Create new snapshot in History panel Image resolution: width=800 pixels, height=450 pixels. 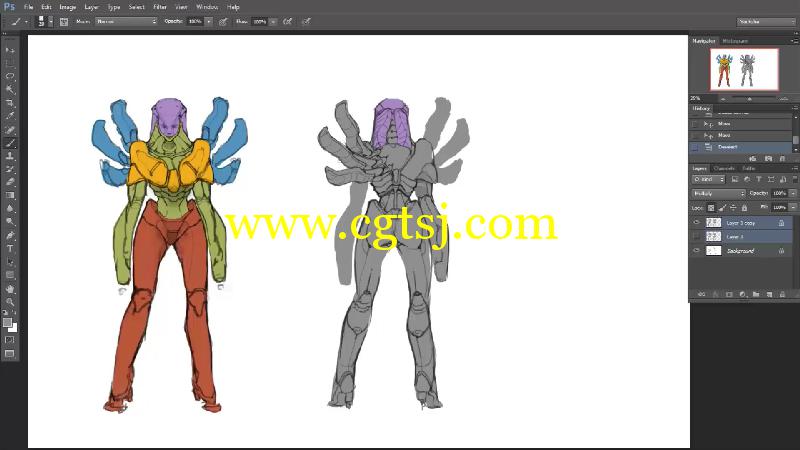(768, 159)
